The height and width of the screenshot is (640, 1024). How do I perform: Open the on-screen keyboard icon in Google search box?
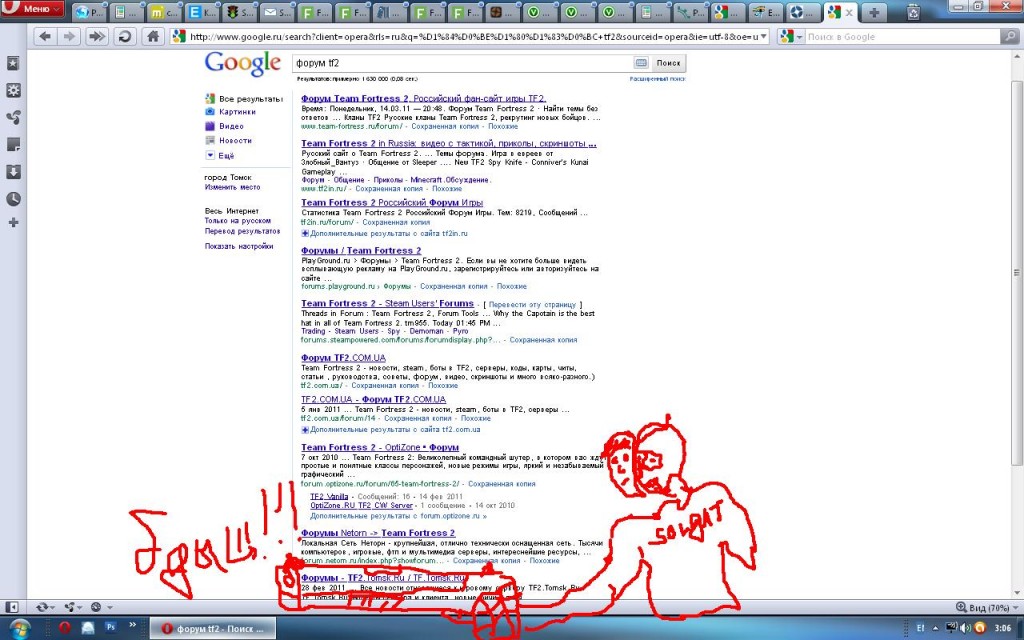pyautogui.click(x=641, y=63)
